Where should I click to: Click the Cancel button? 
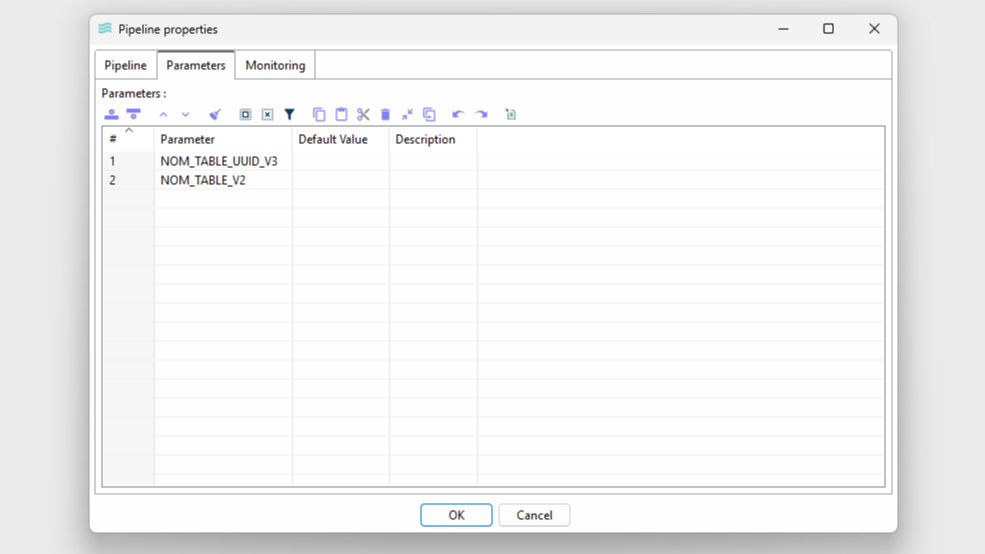pyautogui.click(x=534, y=515)
